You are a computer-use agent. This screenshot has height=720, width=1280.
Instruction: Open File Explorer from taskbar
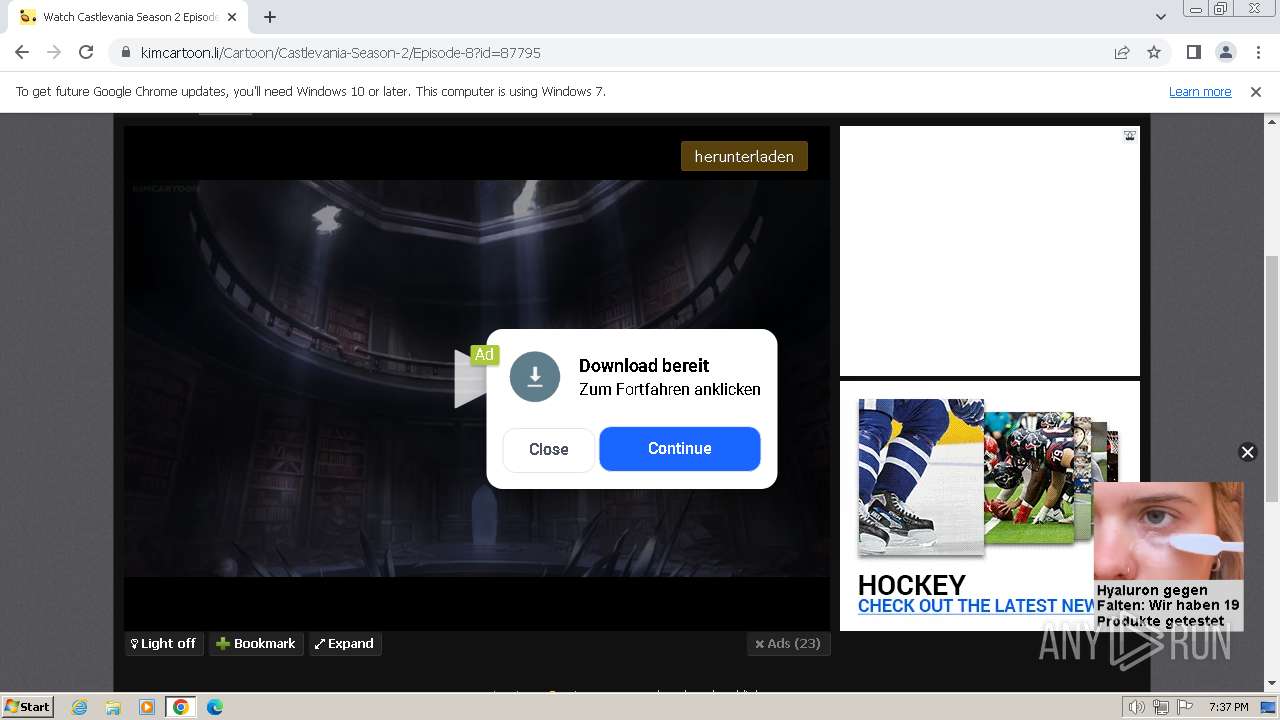[x=113, y=707]
